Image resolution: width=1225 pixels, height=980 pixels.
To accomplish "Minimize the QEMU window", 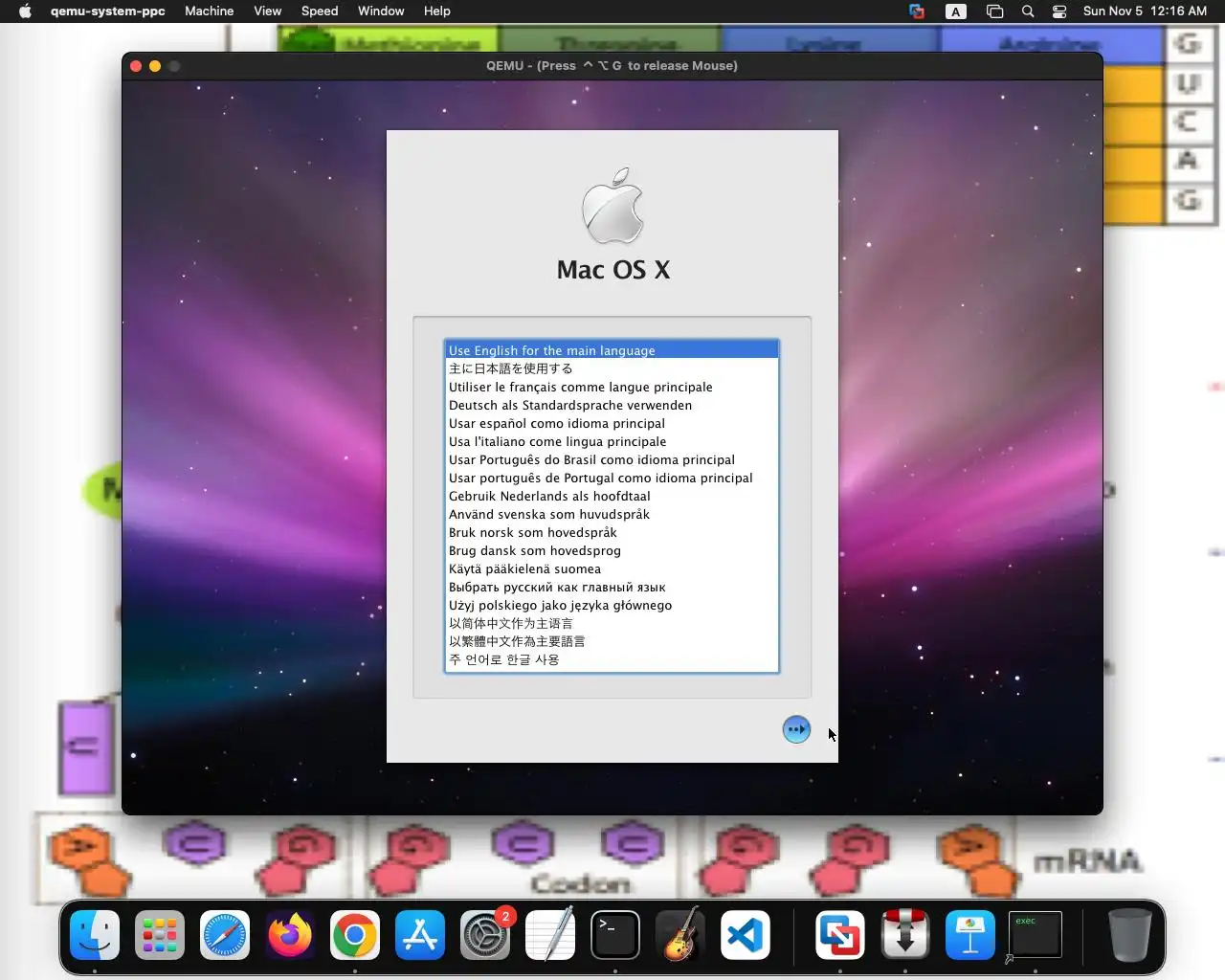I will click(x=155, y=66).
